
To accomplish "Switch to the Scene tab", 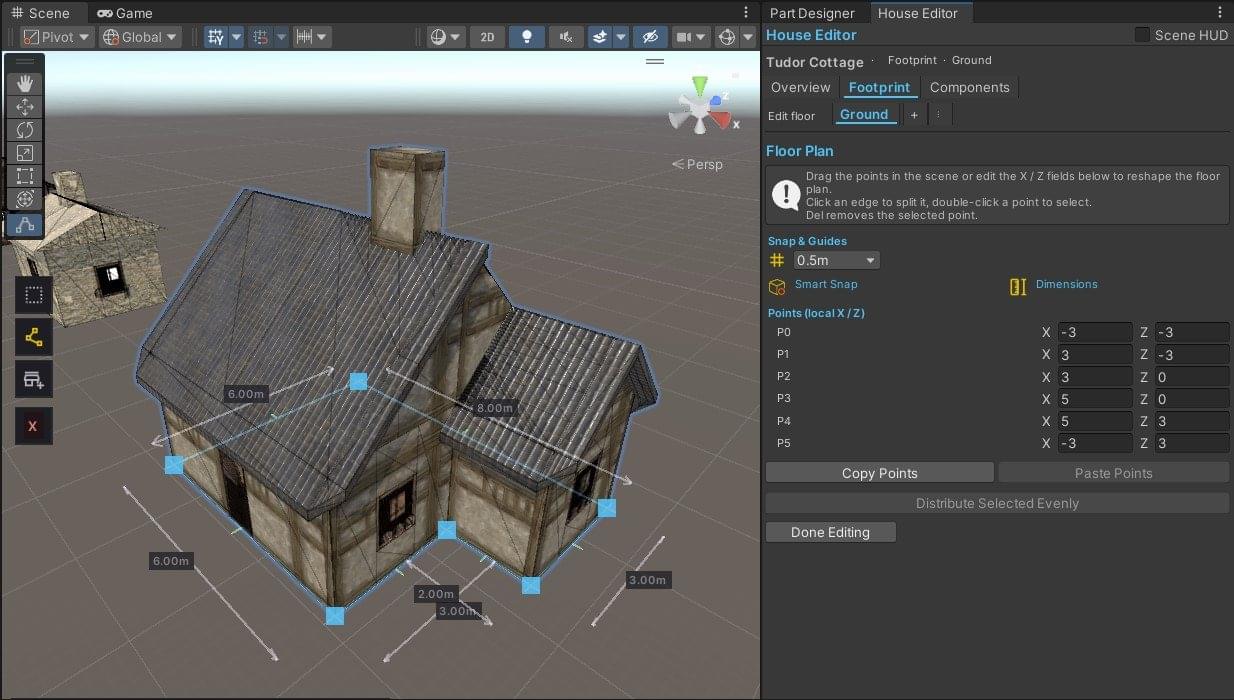I will [x=41, y=13].
